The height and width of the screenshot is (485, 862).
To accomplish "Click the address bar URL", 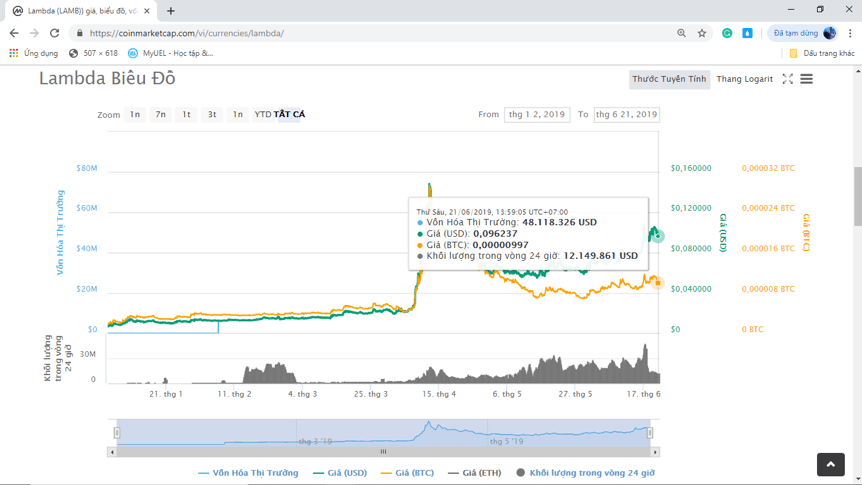I will pyautogui.click(x=187, y=33).
